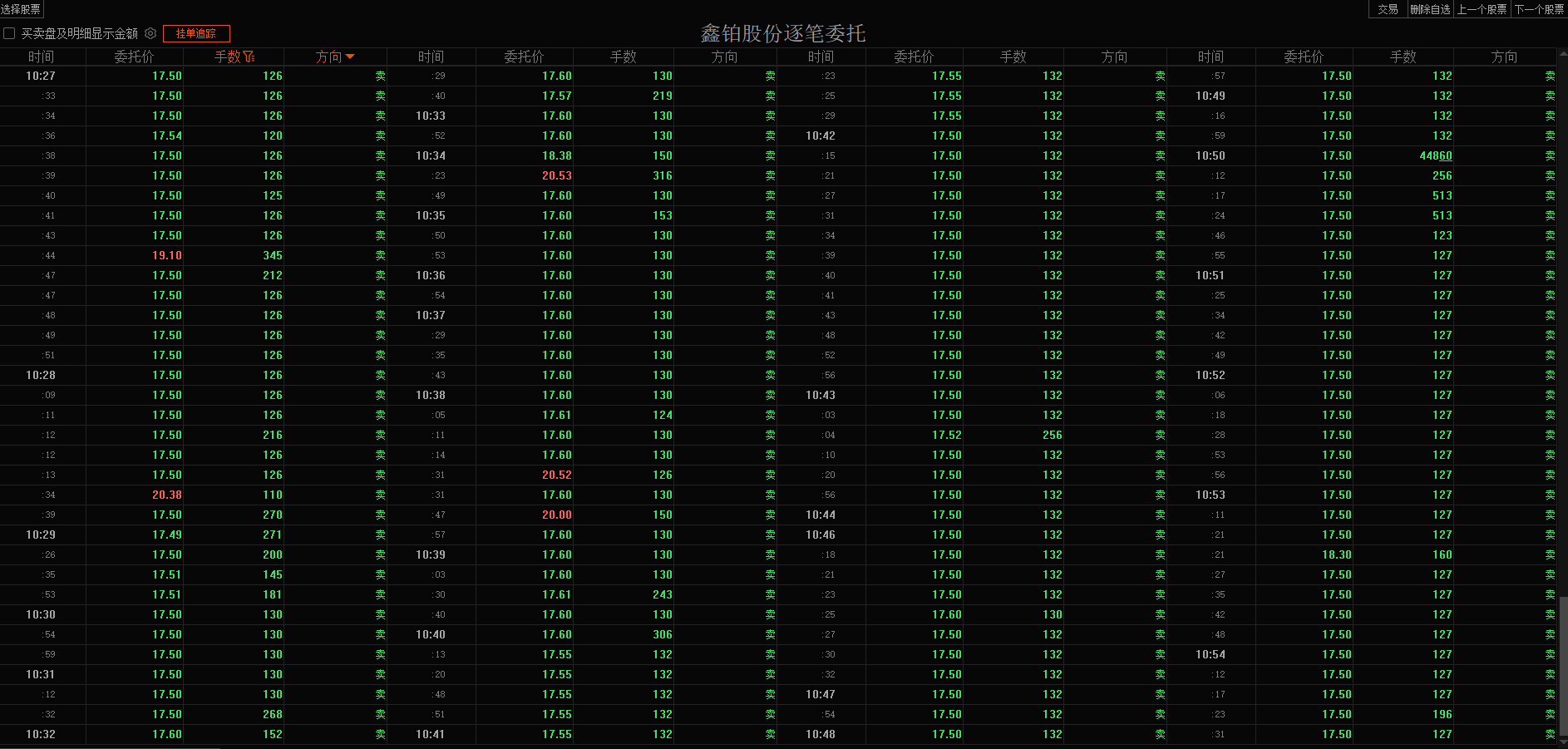Select the 268 volume cell
This screenshot has height=749, width=1568.
(273, 714)
